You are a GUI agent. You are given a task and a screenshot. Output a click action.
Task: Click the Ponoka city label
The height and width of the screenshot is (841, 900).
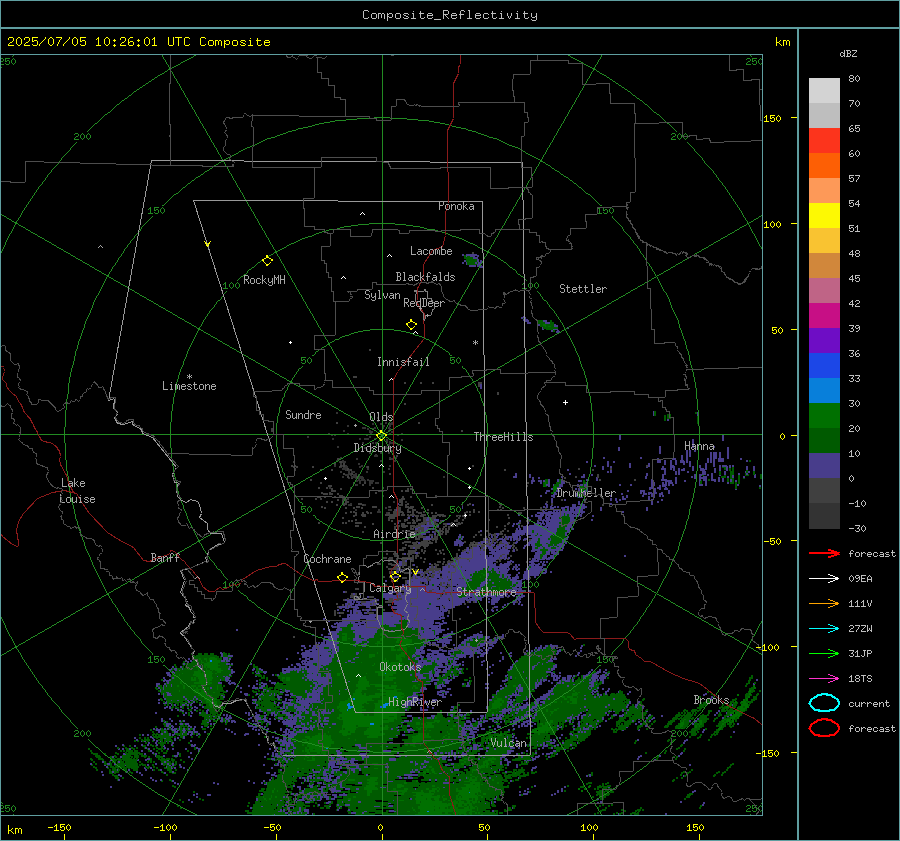(x=456, y=206)
